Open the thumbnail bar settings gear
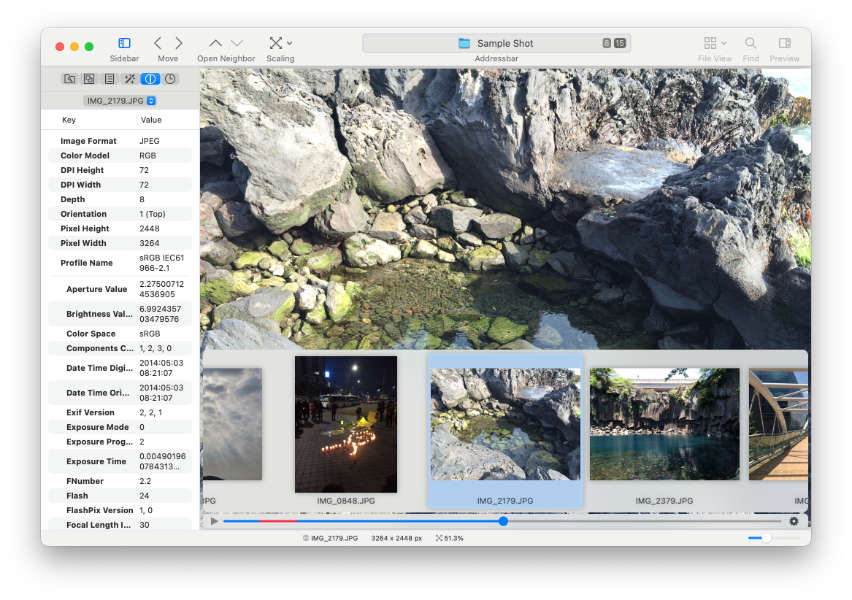Screen dimensions: 852x600 point(794,521)
